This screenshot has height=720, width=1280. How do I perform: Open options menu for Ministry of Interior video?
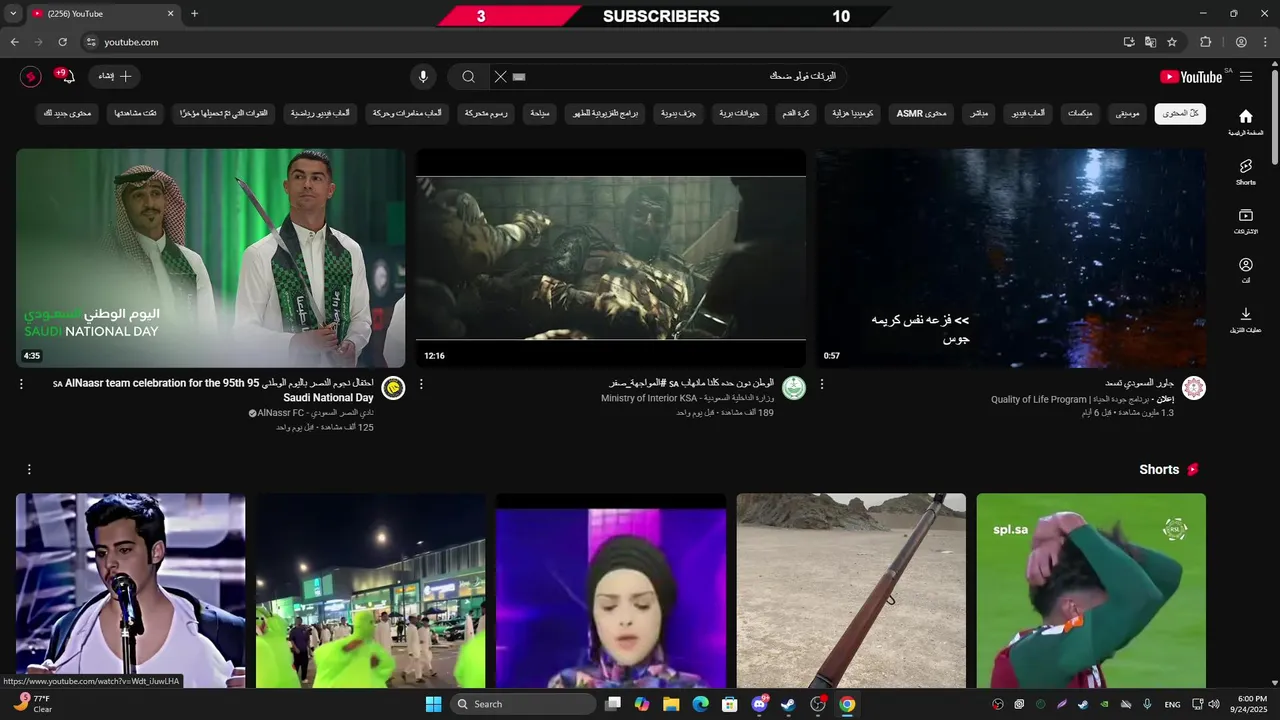tap(421, 384)
